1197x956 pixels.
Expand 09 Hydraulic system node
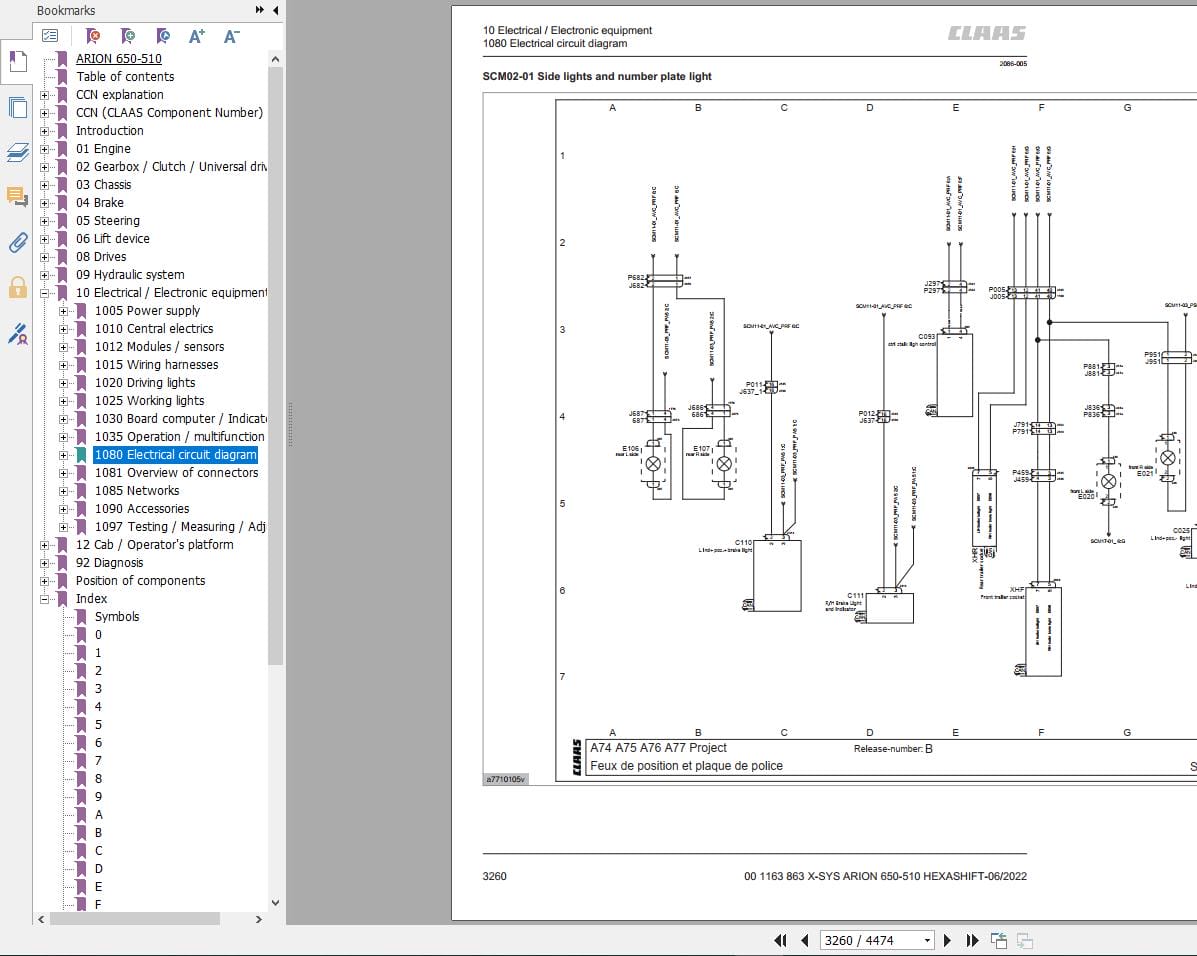pos(44,275)
